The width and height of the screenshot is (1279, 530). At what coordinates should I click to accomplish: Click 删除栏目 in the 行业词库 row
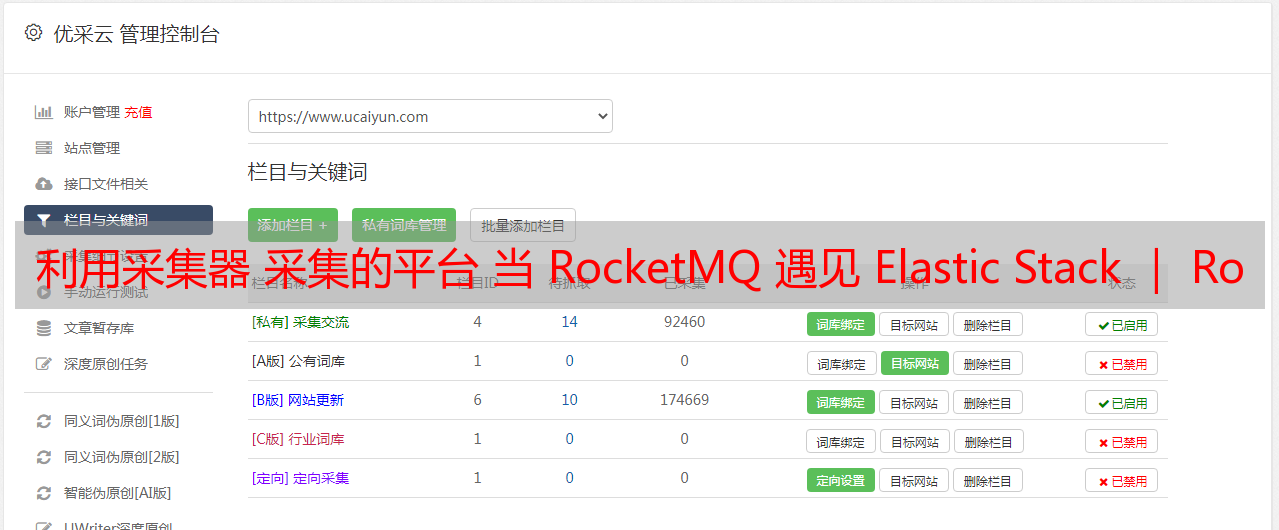(x=990, y=441)
